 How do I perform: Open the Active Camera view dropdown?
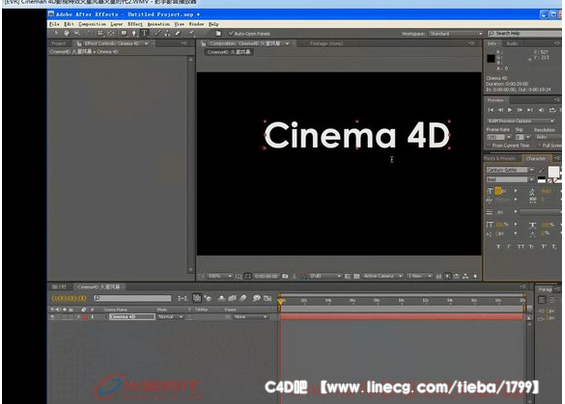(x=383, y=276)
